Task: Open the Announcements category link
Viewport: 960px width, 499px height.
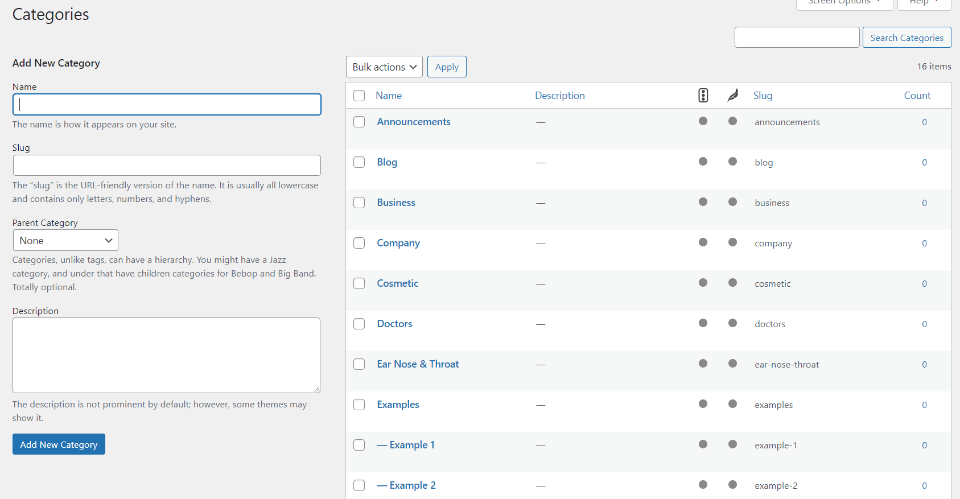Action: point(413,122)
